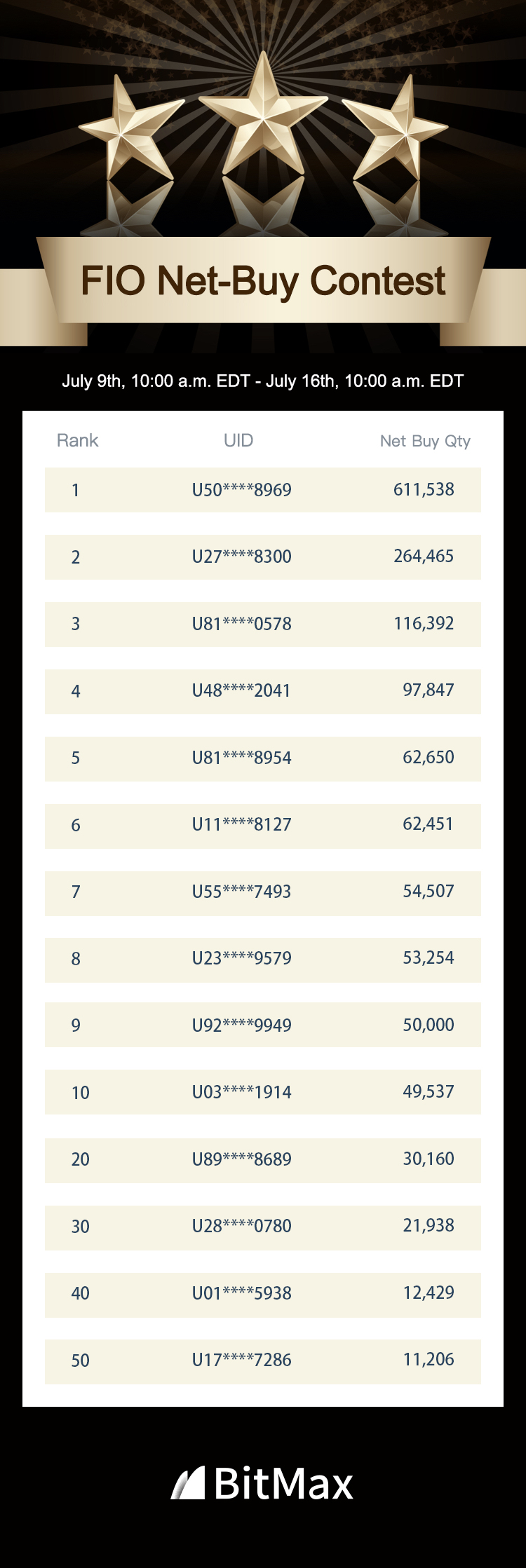526x1568 pixels.
Task: Click the contest date range text
Action: click(x=263, y=381)
